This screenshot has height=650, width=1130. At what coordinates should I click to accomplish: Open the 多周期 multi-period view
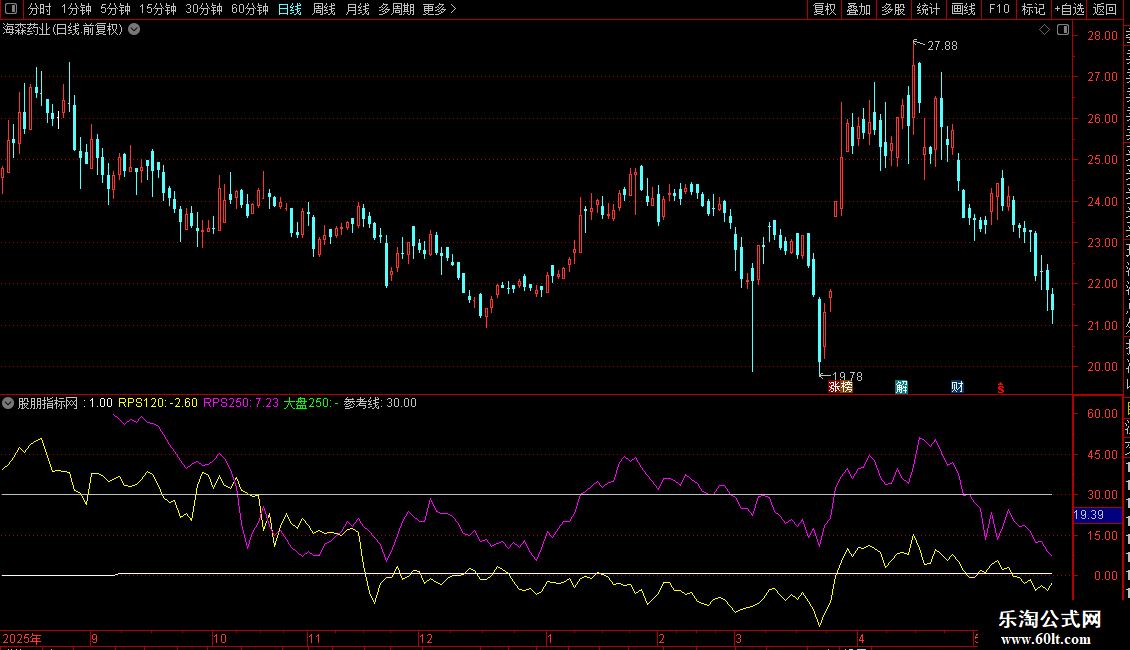[x=396, y=9]
